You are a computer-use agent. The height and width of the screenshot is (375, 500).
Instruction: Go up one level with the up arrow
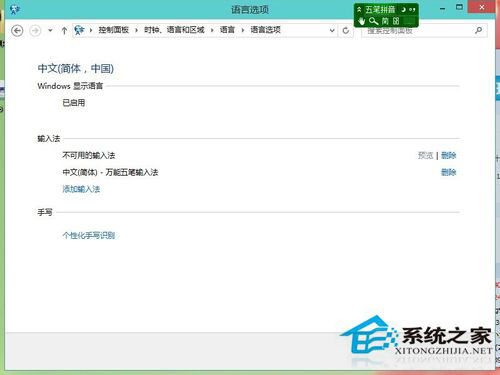click(x=64, y=31)
